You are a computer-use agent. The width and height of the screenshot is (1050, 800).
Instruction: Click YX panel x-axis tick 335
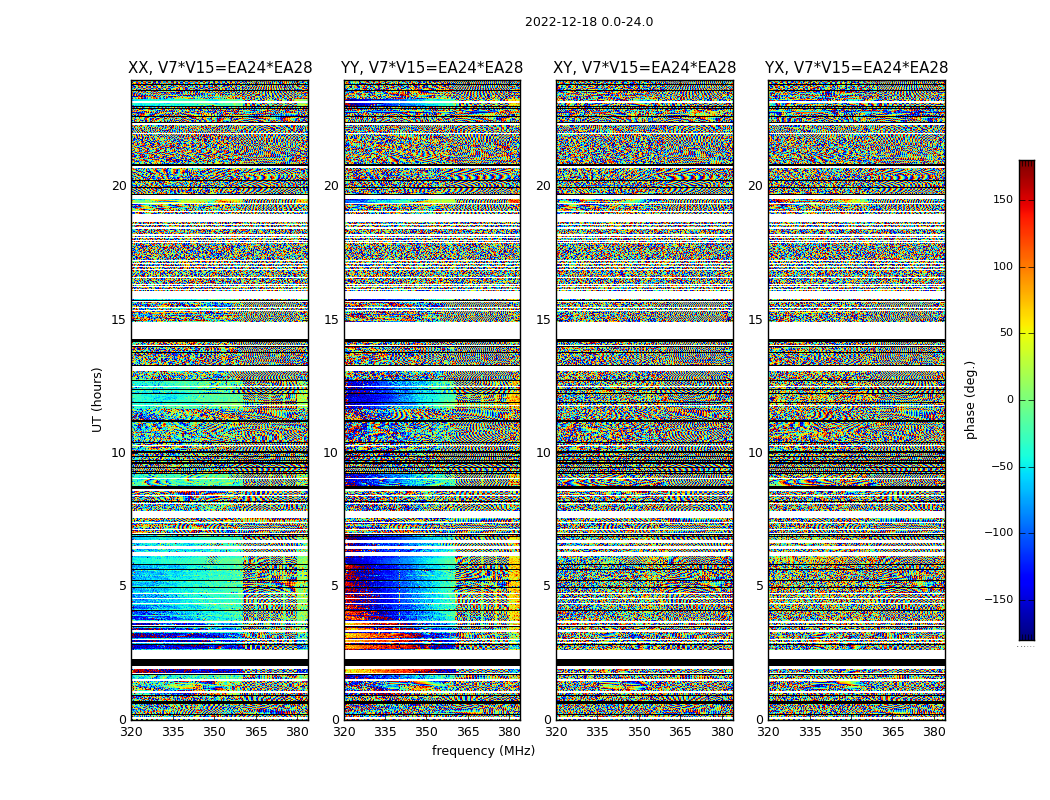tap(810, 732)
